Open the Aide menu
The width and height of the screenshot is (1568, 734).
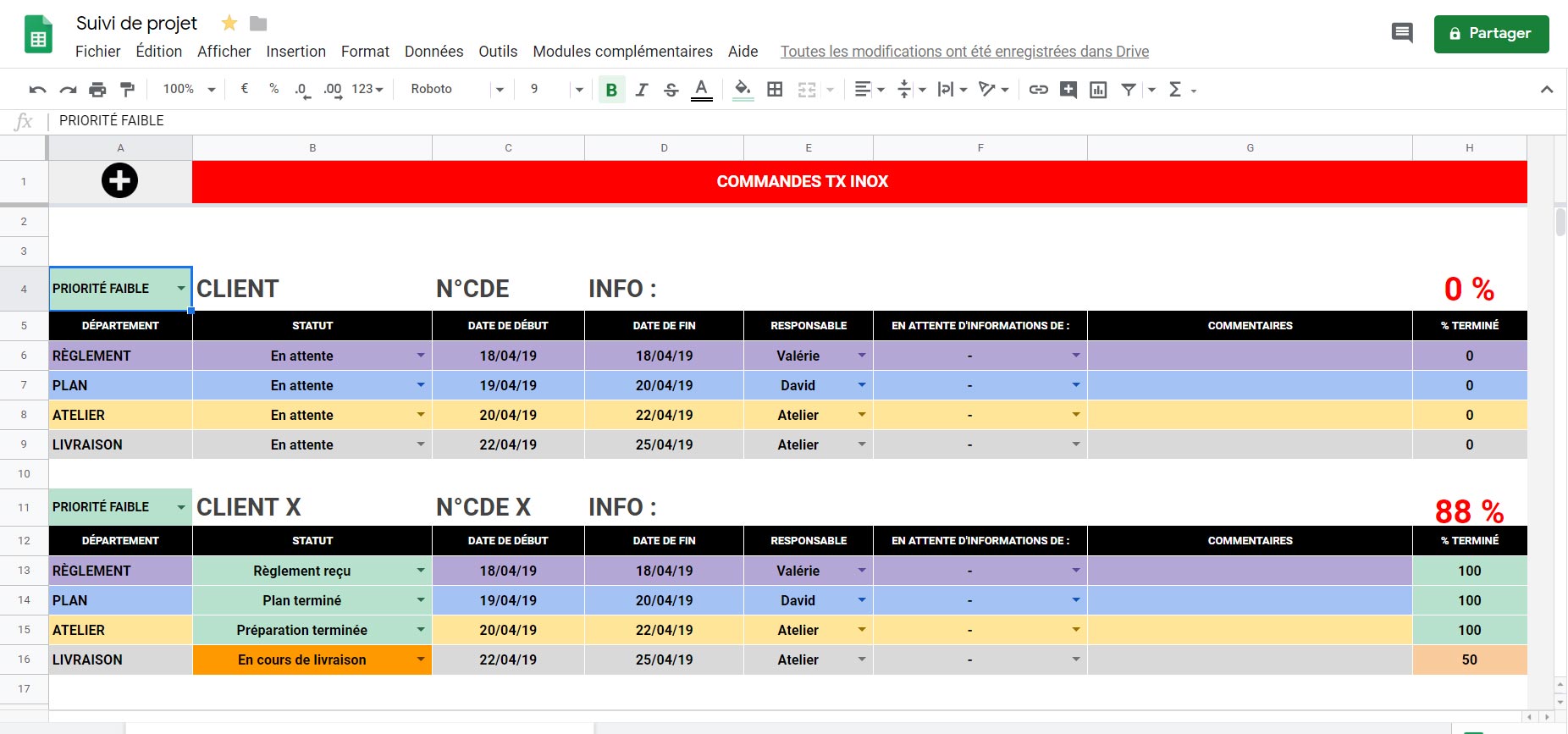pos(743,51)
